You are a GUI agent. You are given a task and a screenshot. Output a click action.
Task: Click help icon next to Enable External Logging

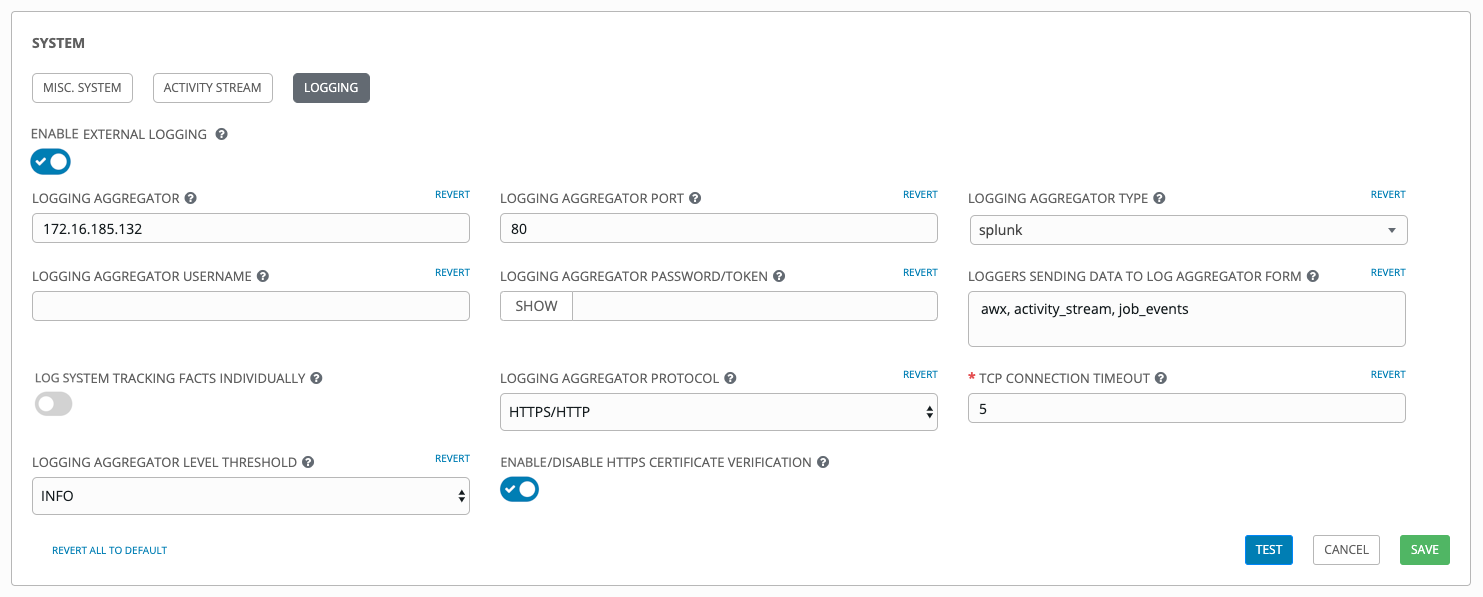pos(222,134)
